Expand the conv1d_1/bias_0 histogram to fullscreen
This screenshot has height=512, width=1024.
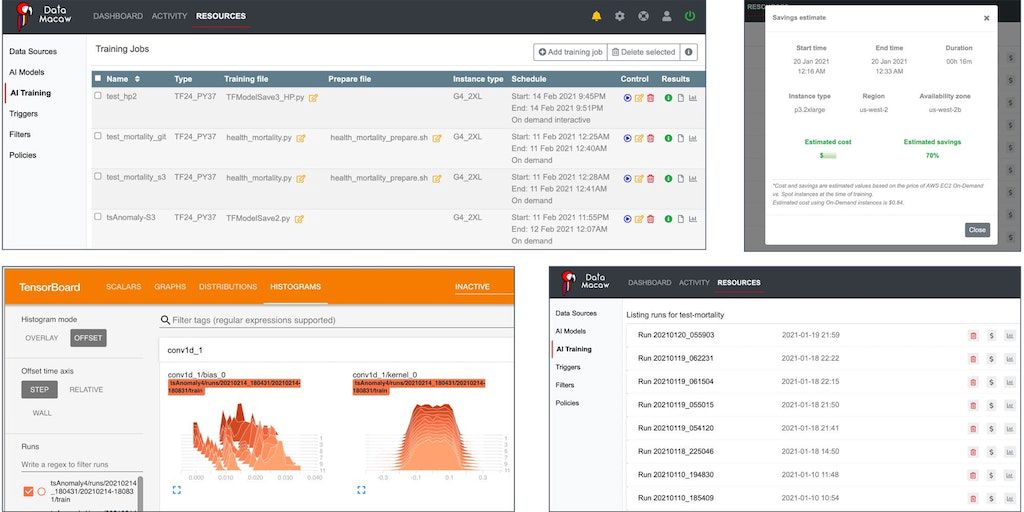[x=177, y=490]
